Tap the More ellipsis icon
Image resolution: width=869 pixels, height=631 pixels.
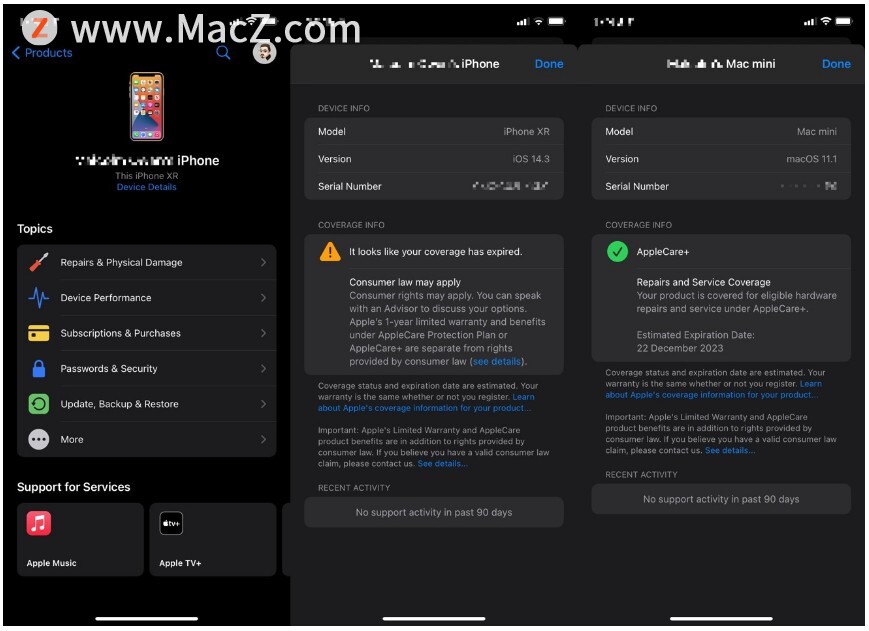pyautogui.click(x=39, y=439)
